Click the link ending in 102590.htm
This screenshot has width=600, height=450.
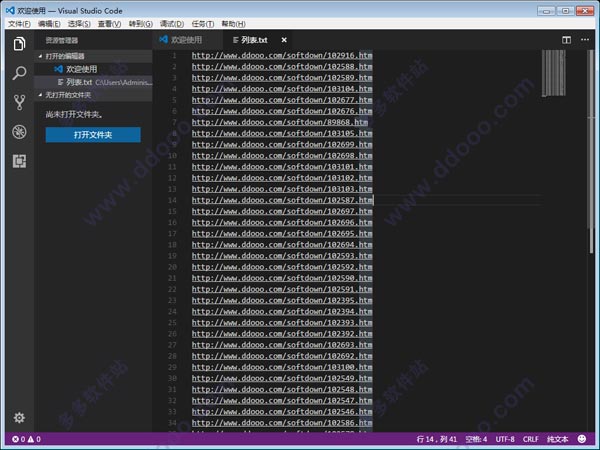click(282, 278)
